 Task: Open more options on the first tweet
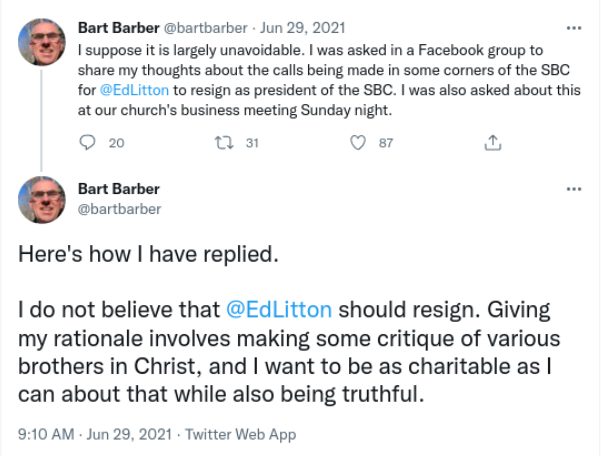[x=573, y=27]
